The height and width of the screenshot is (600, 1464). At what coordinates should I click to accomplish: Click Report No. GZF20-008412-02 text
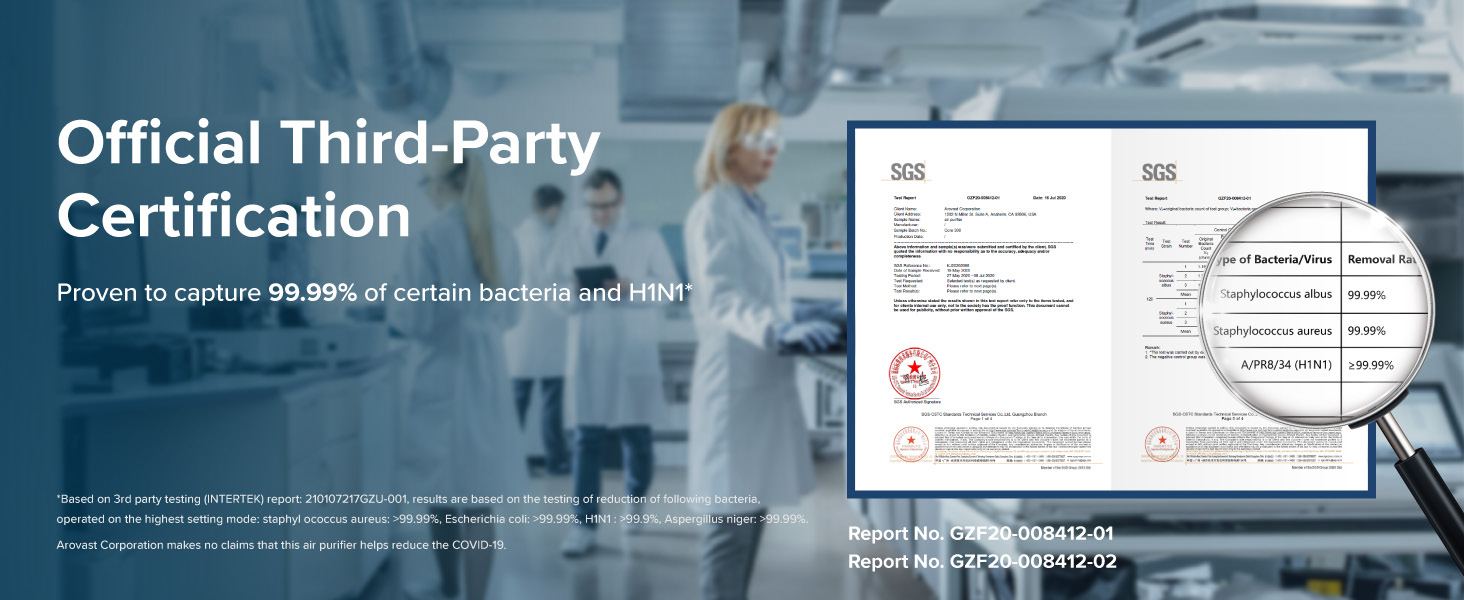tap(981, 561)
